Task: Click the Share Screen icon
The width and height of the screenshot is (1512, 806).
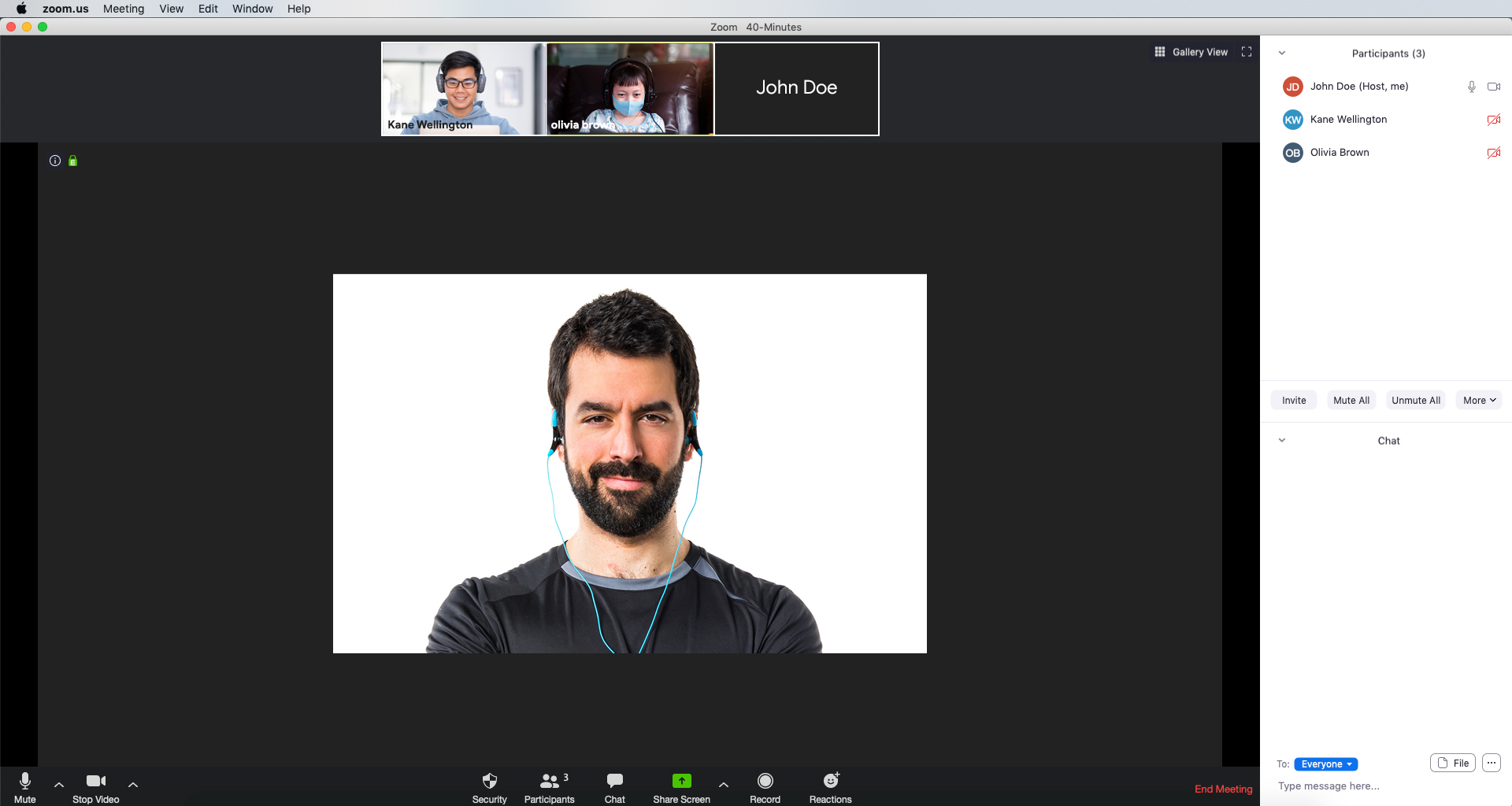Action: (681, 781)
